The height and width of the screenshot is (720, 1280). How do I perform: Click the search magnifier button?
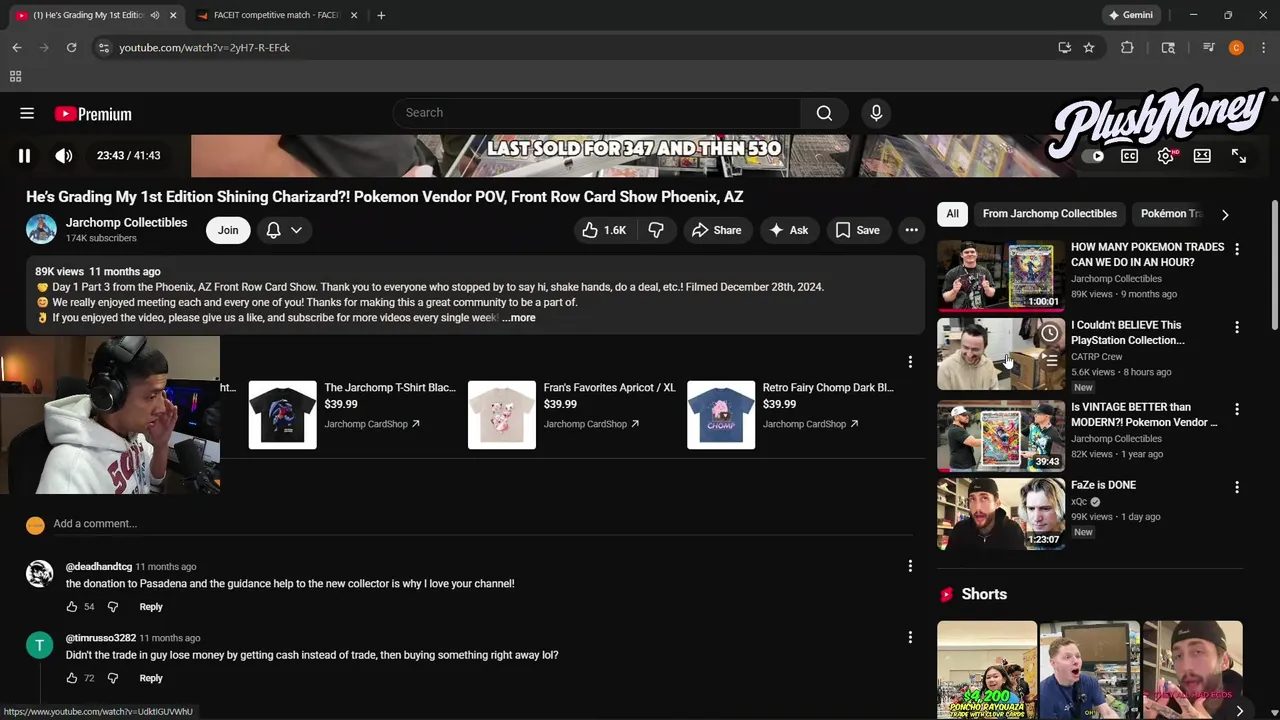(x=824, y=113)
